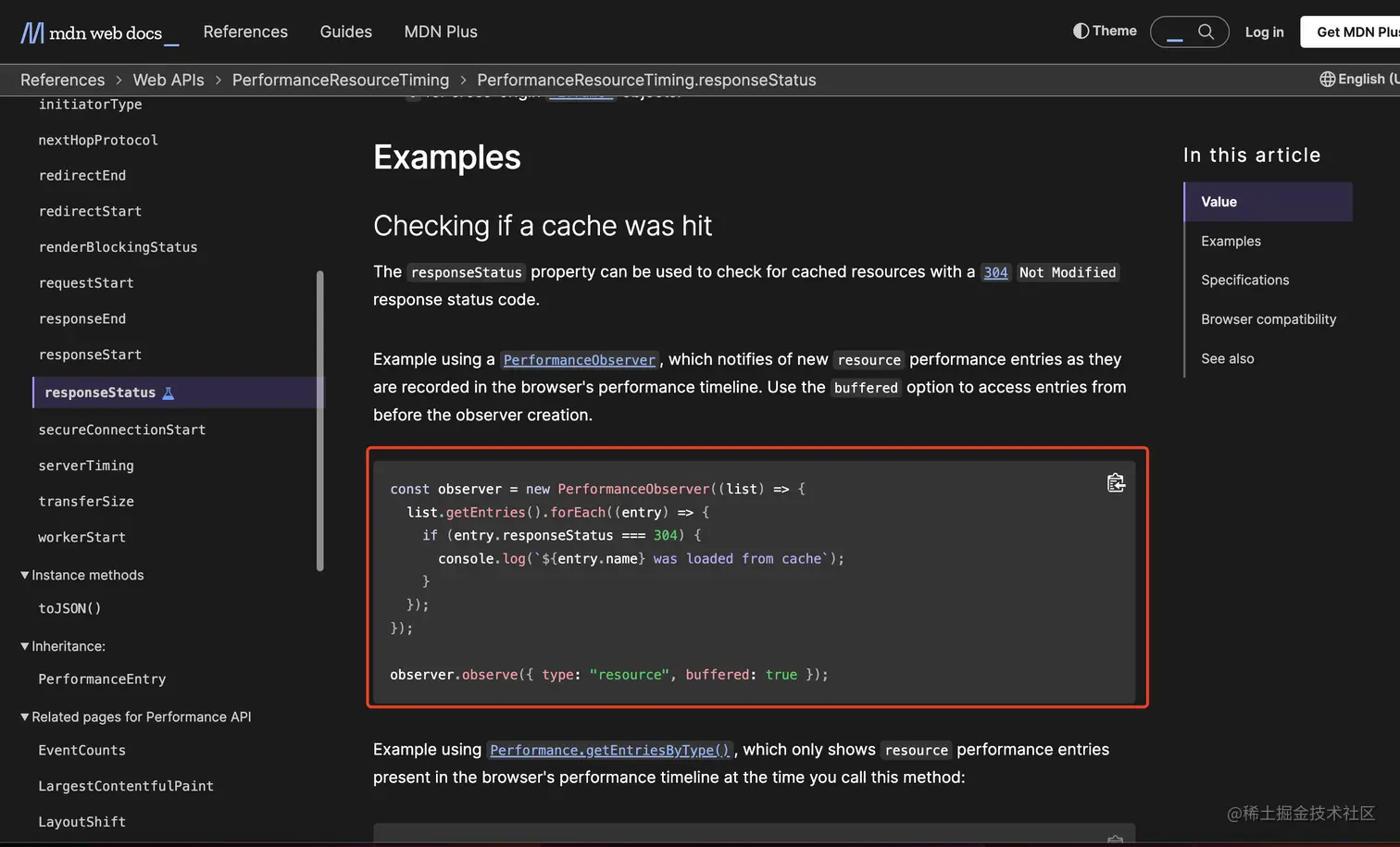Click the observer.observe code line

609,675
